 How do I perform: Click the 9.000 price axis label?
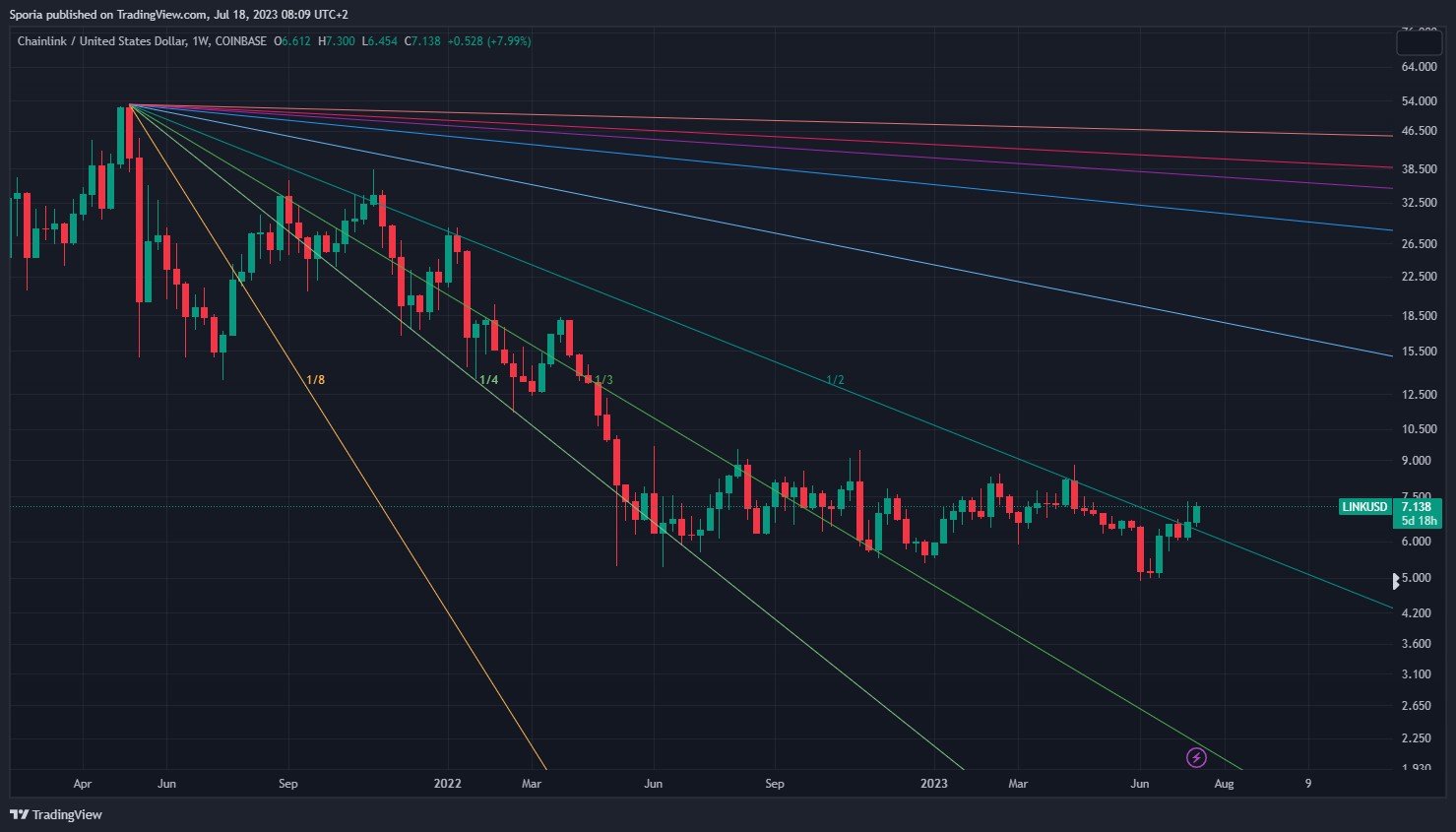click(x=1416, y=461)
